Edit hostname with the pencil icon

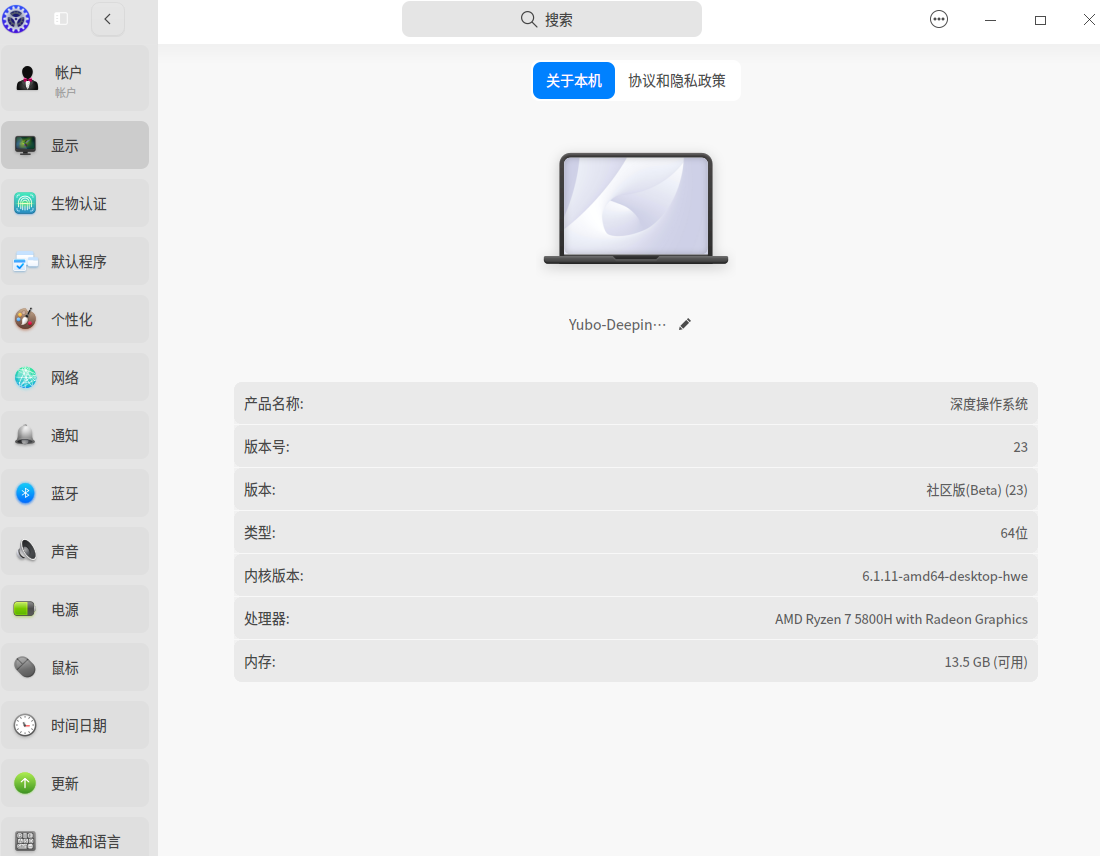[x=685, y=324]
